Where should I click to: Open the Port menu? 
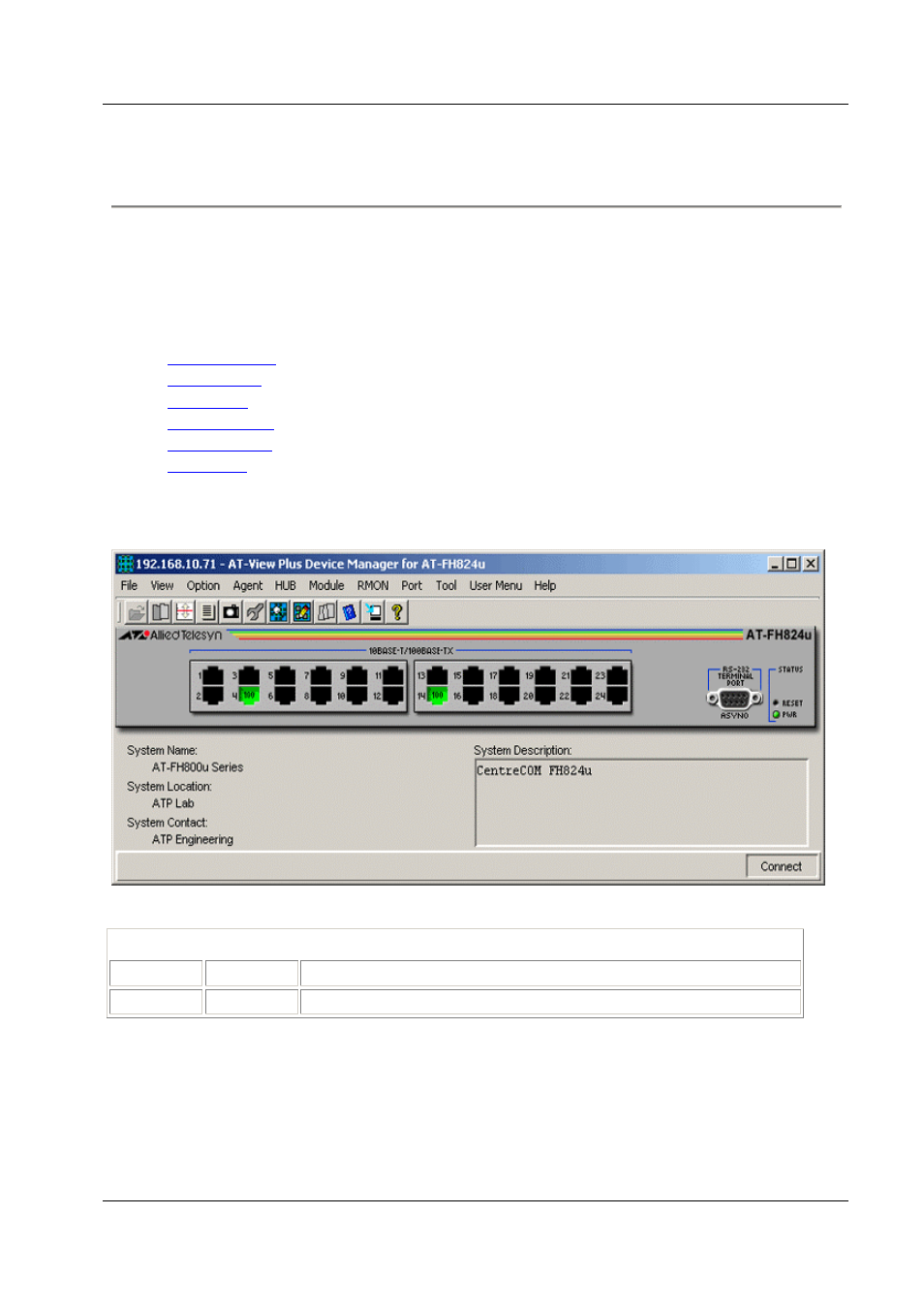[412, 586]
